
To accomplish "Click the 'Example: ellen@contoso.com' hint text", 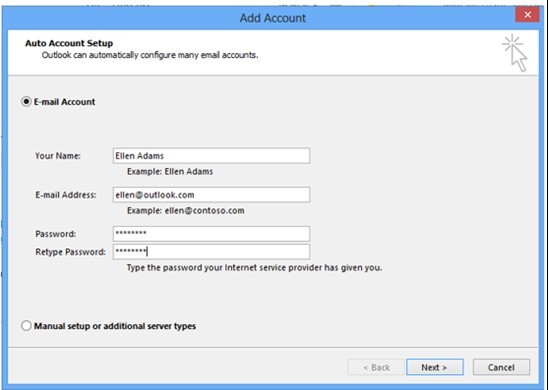I will click(186, 211).
